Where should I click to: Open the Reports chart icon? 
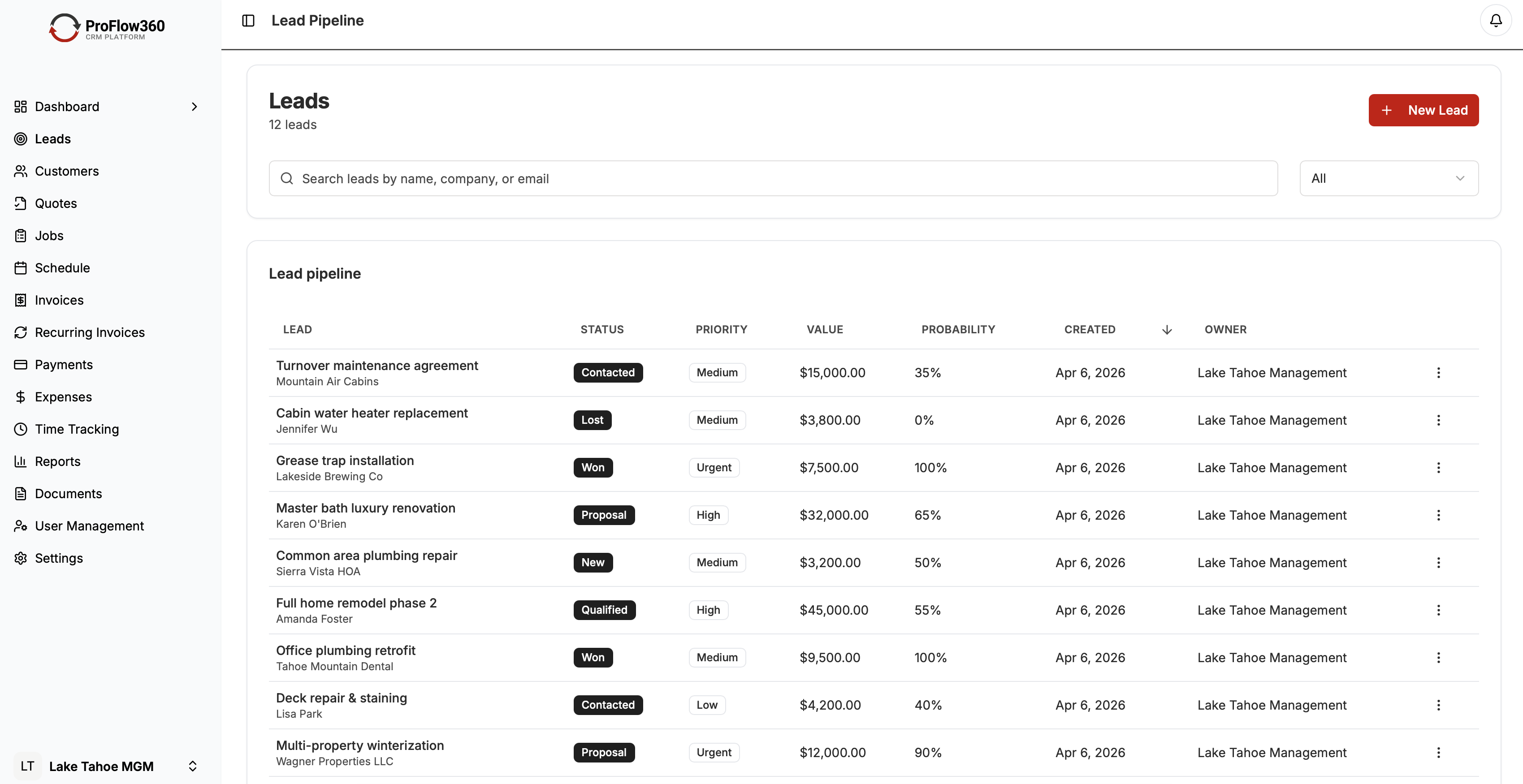(21, 461)
